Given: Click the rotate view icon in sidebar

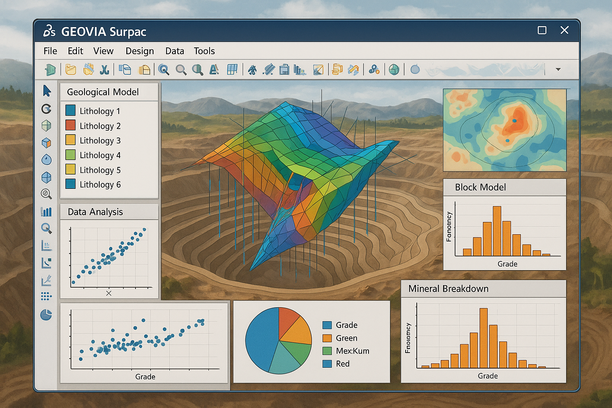Looking at the screenshot, I should (47, 108).
